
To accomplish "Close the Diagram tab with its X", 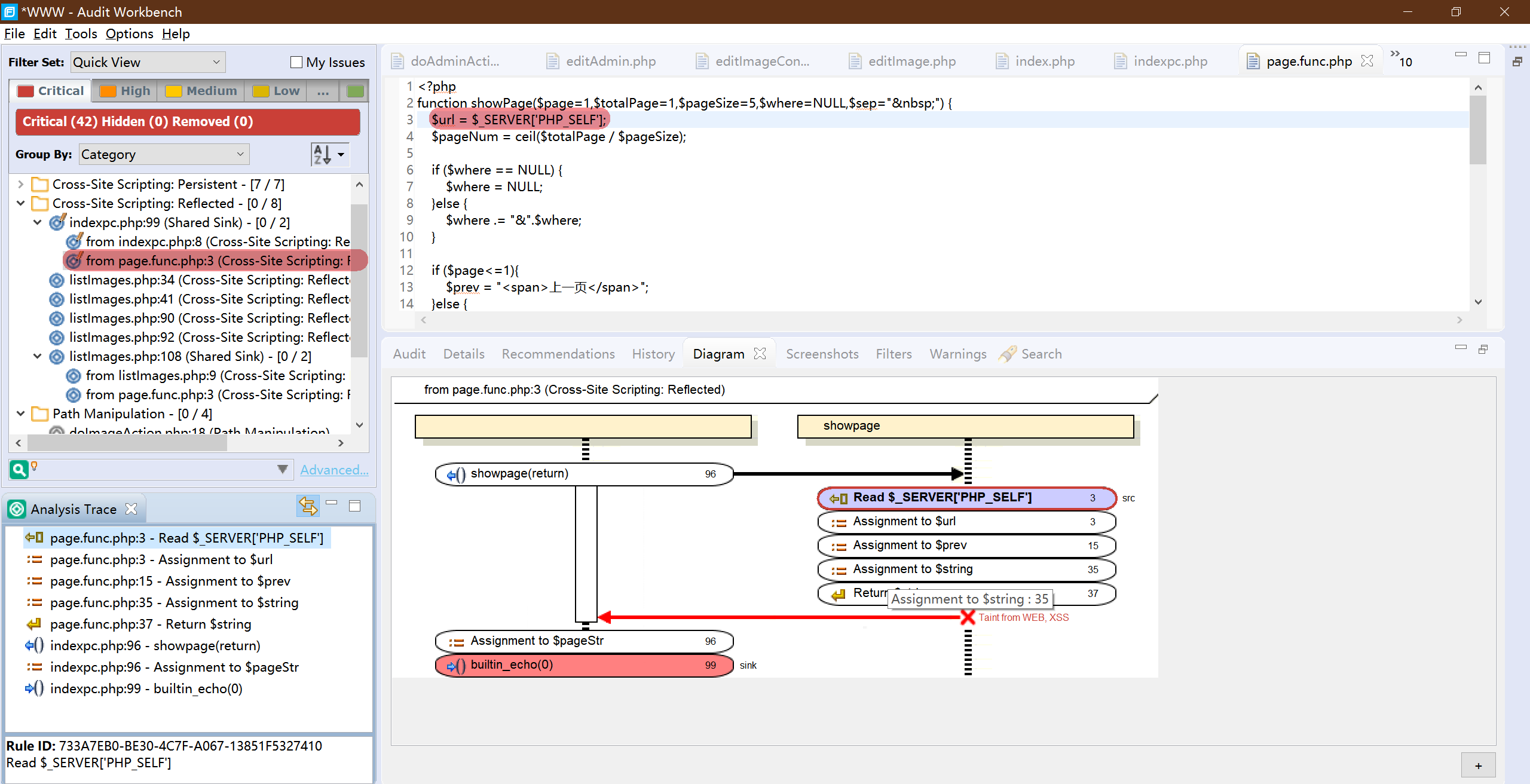I will (x=760, y=354).
